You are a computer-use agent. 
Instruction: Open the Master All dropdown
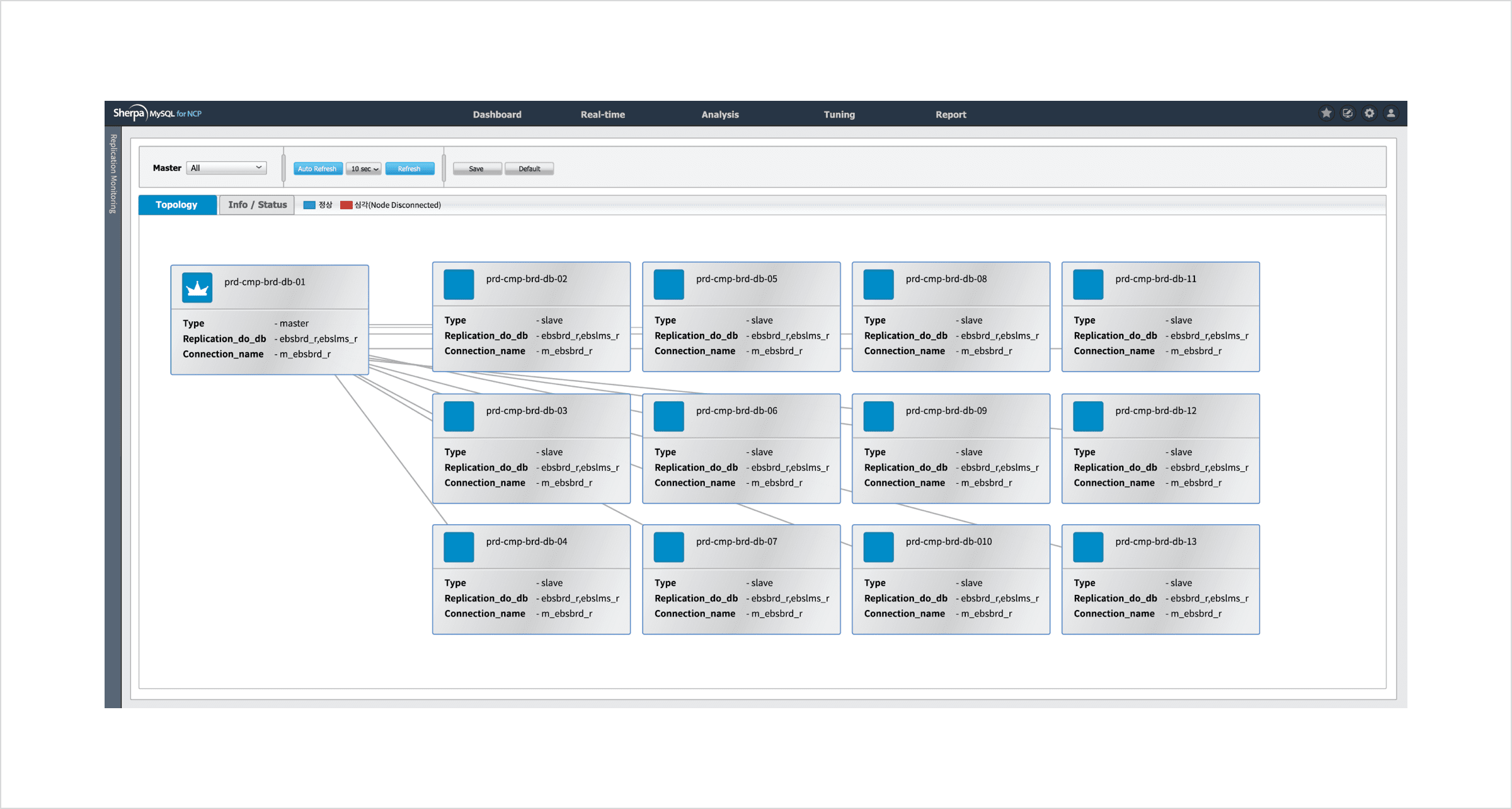point(227,168)
